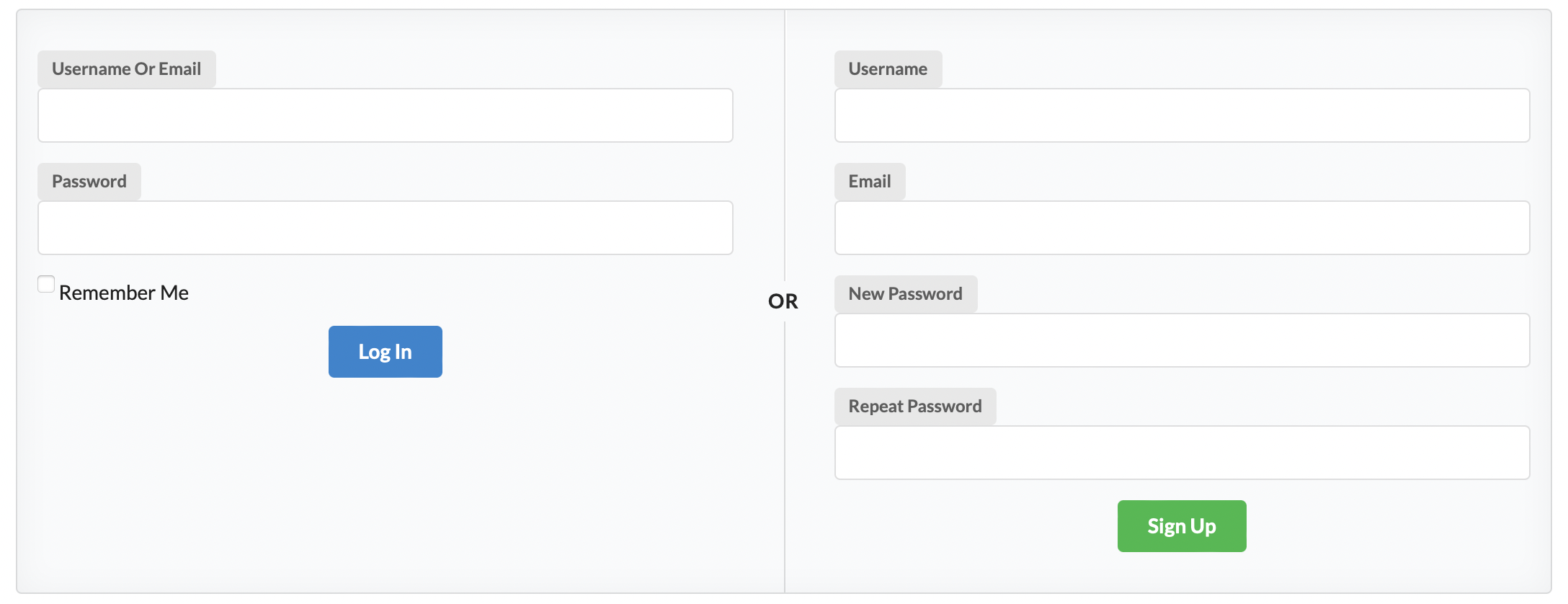Click the Log In button
The width and height of the screenshot is (1568, 604).
385,352
